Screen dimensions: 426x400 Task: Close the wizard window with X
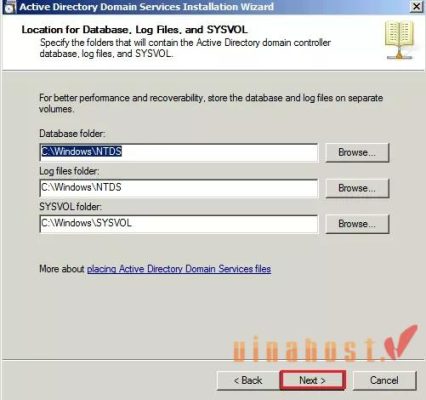coord(417,7)
